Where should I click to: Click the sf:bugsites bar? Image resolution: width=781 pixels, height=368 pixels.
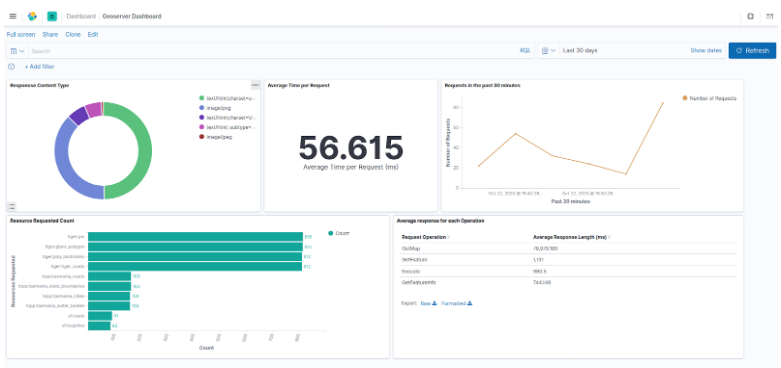coord(100,326)
